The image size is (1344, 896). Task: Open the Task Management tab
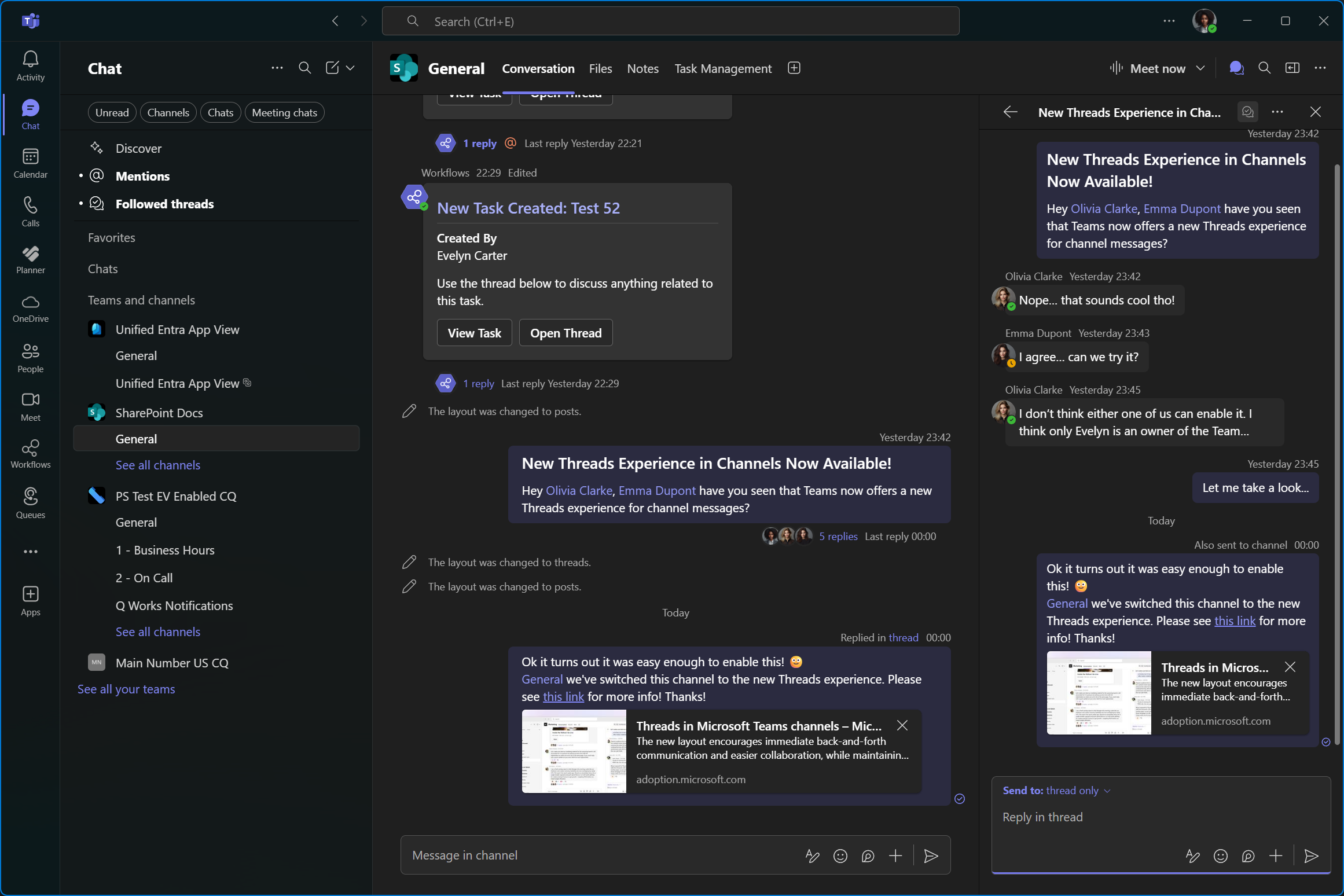[x=723, y=68]
